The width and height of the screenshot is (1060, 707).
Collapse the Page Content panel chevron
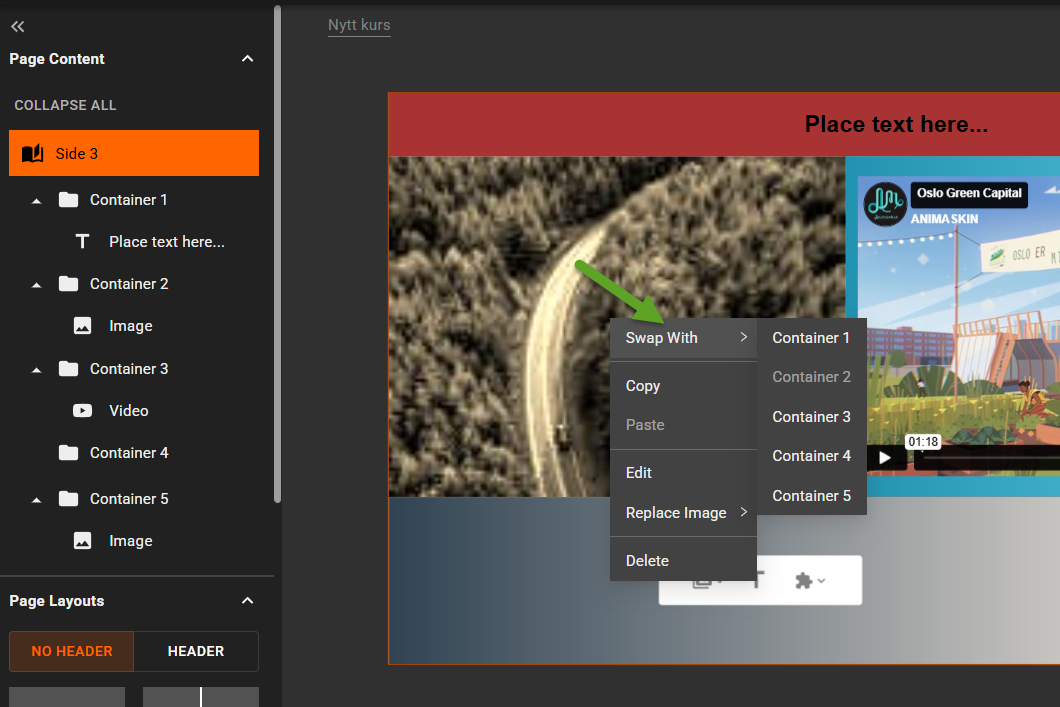[248, 59]
